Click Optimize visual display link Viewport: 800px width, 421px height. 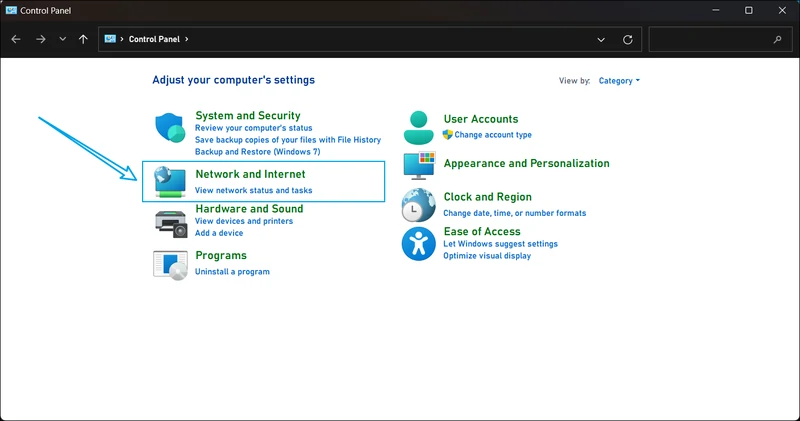coord(487,256)
